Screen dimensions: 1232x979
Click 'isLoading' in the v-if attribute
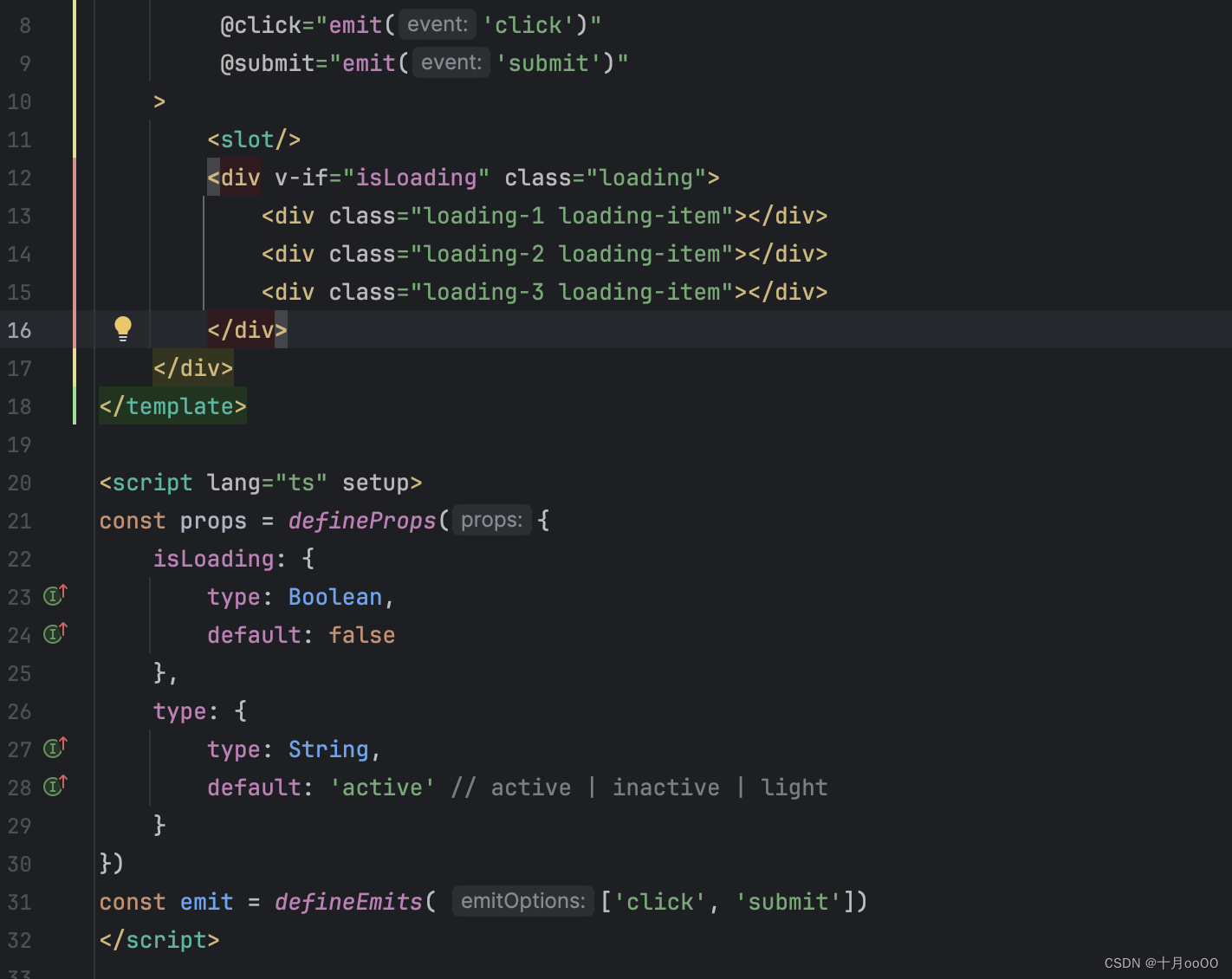417,178
